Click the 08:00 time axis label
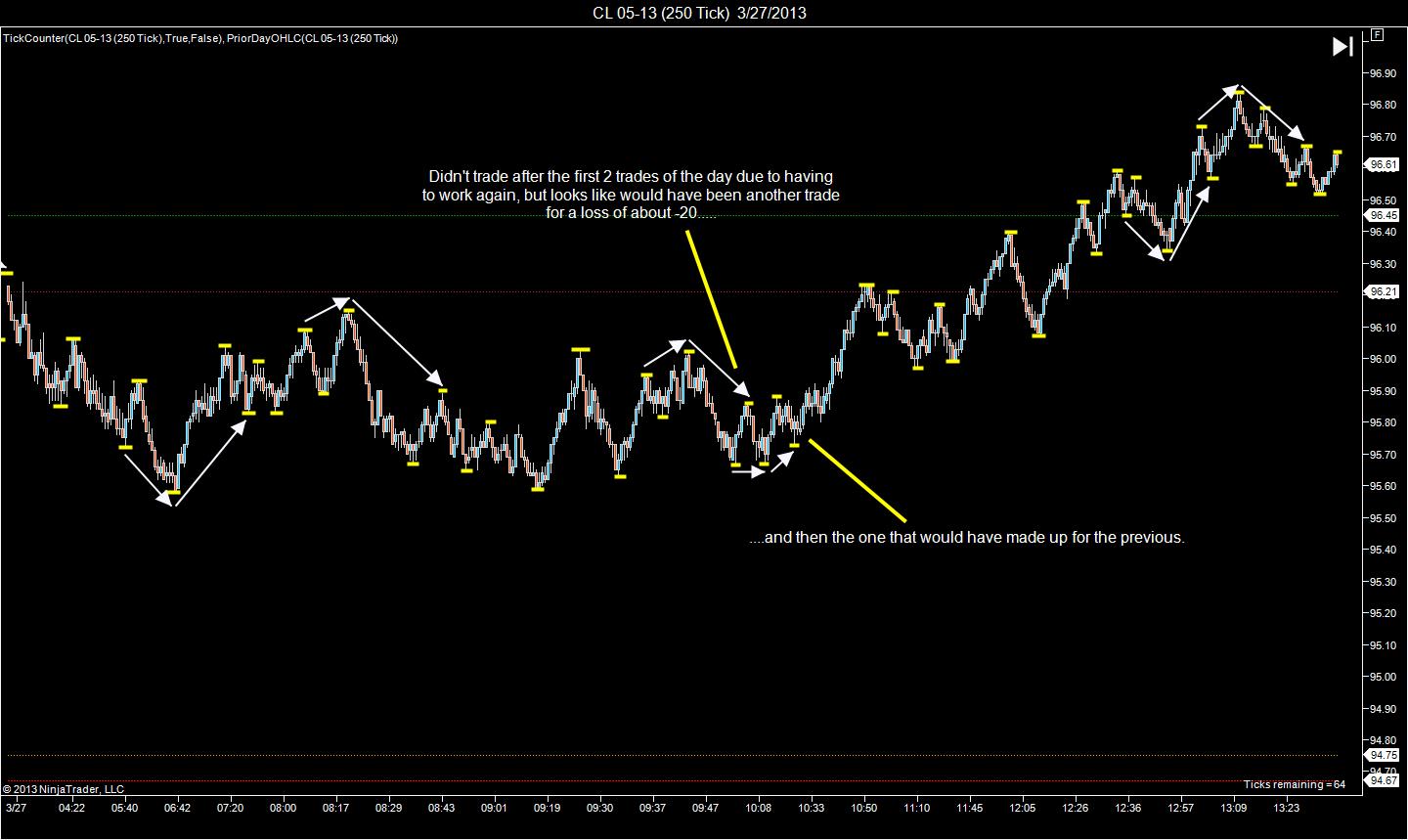1408x840 pixels. [x=283, y=808]
